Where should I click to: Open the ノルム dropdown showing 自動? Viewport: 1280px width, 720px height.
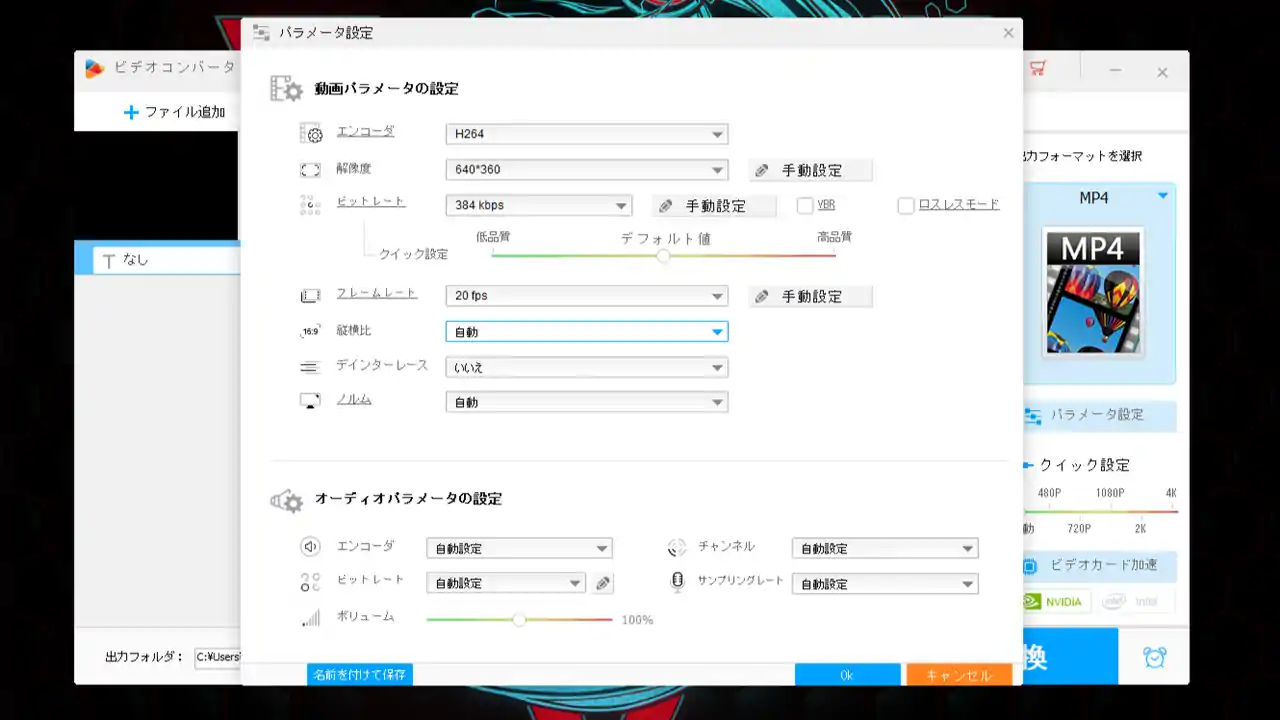[x=586, y=403]
